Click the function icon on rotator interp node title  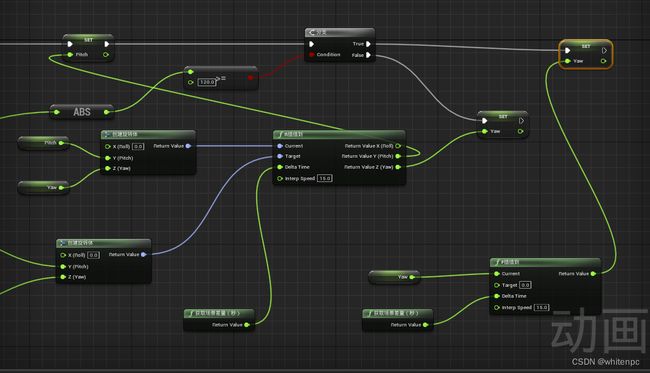pos(281,134)
